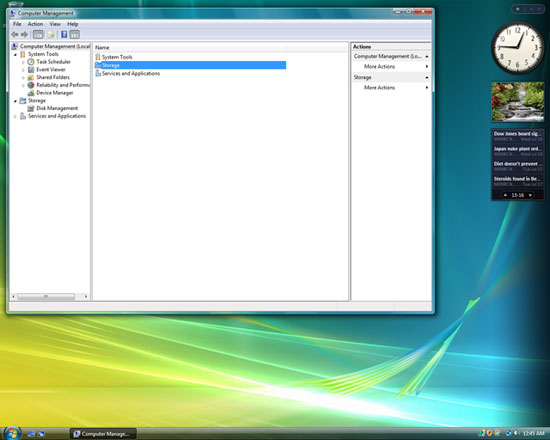Sort the list by the Name column header
The image size is (550, 440).
(x=190, y=47)
